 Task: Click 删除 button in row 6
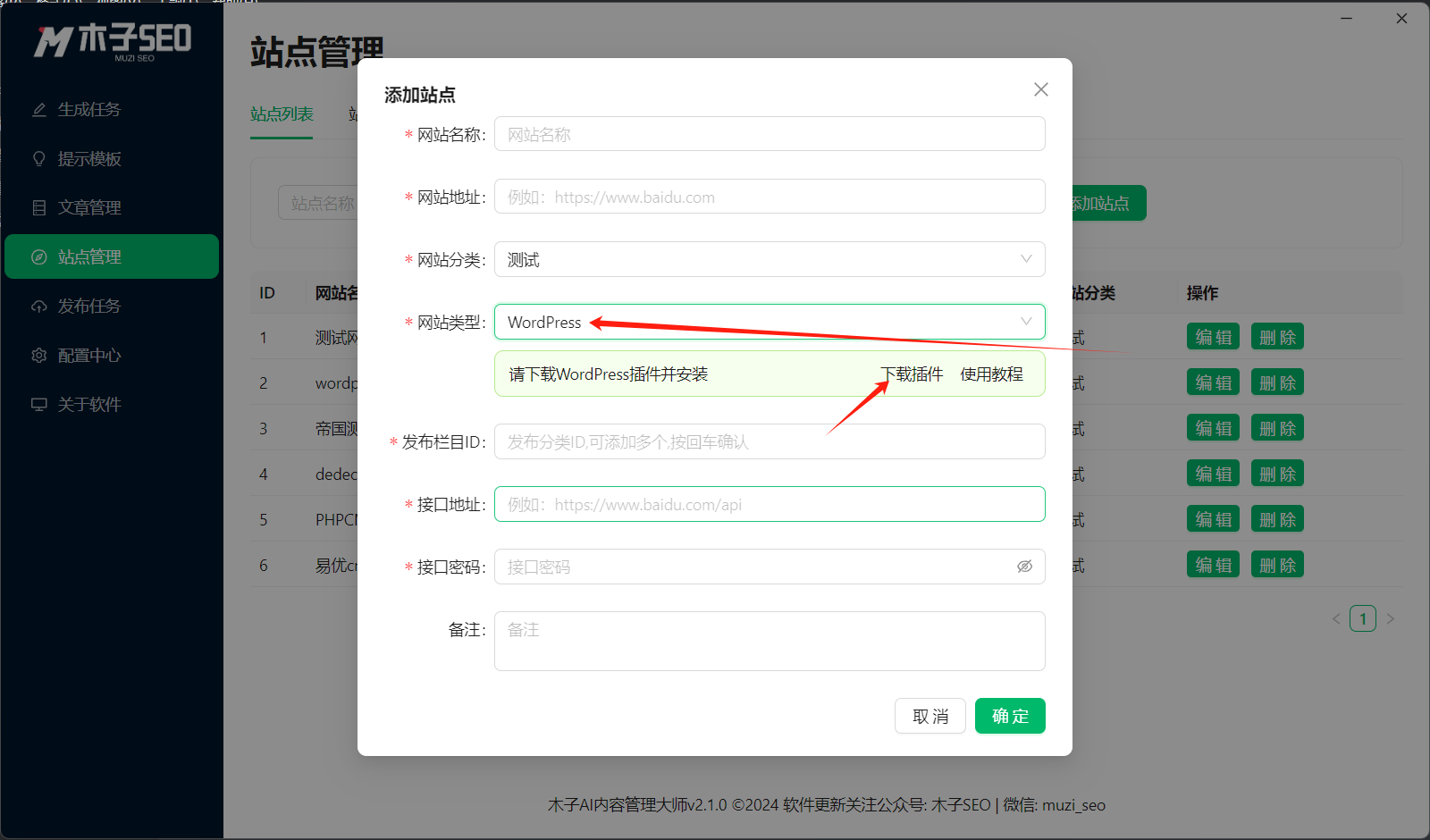coord(1277,565)
